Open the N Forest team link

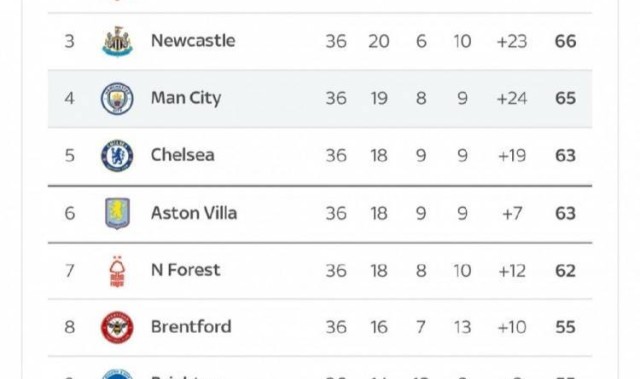[x=185, y=270]
